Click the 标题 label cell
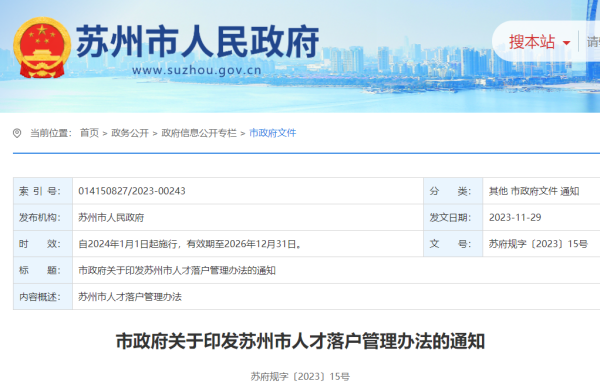The image size is (600, 391). [43, 270]
